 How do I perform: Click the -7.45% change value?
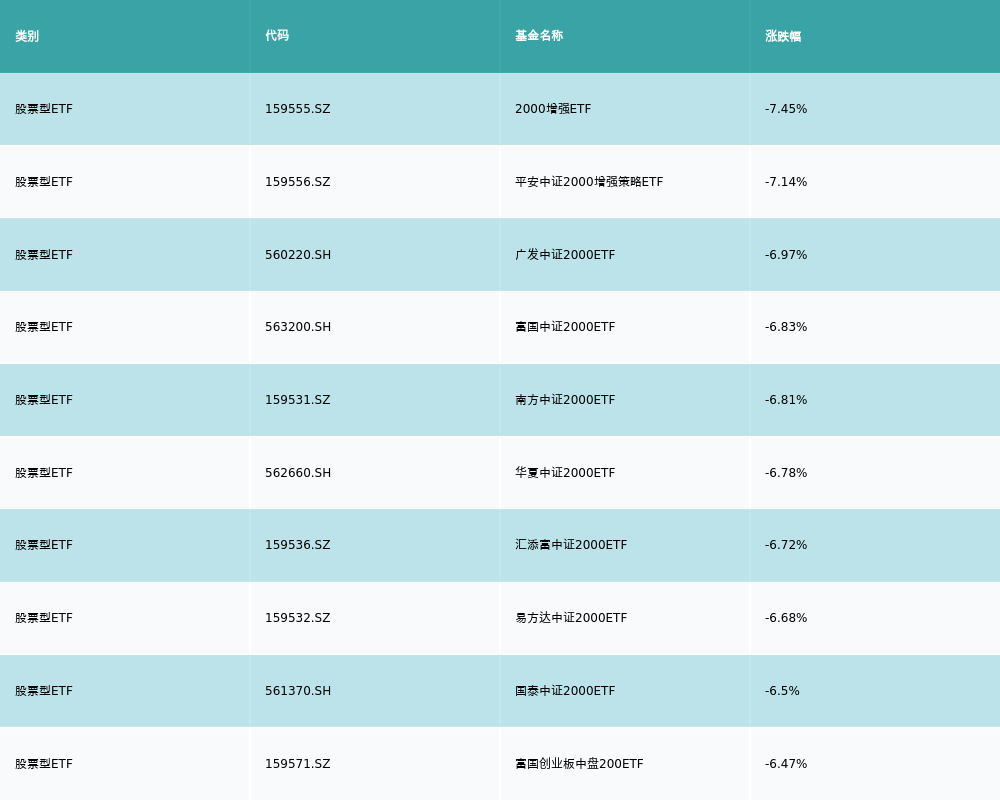(x=786, y=109)
